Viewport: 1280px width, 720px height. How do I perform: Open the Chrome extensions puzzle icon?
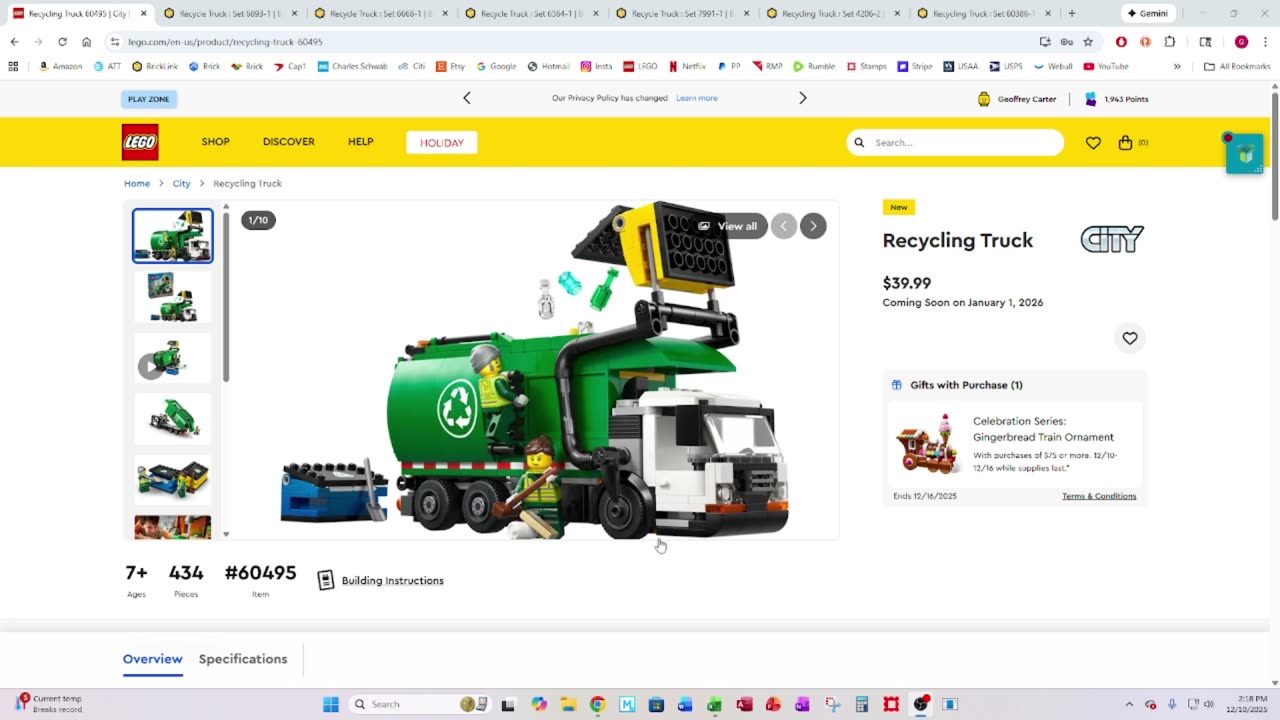1170,42
